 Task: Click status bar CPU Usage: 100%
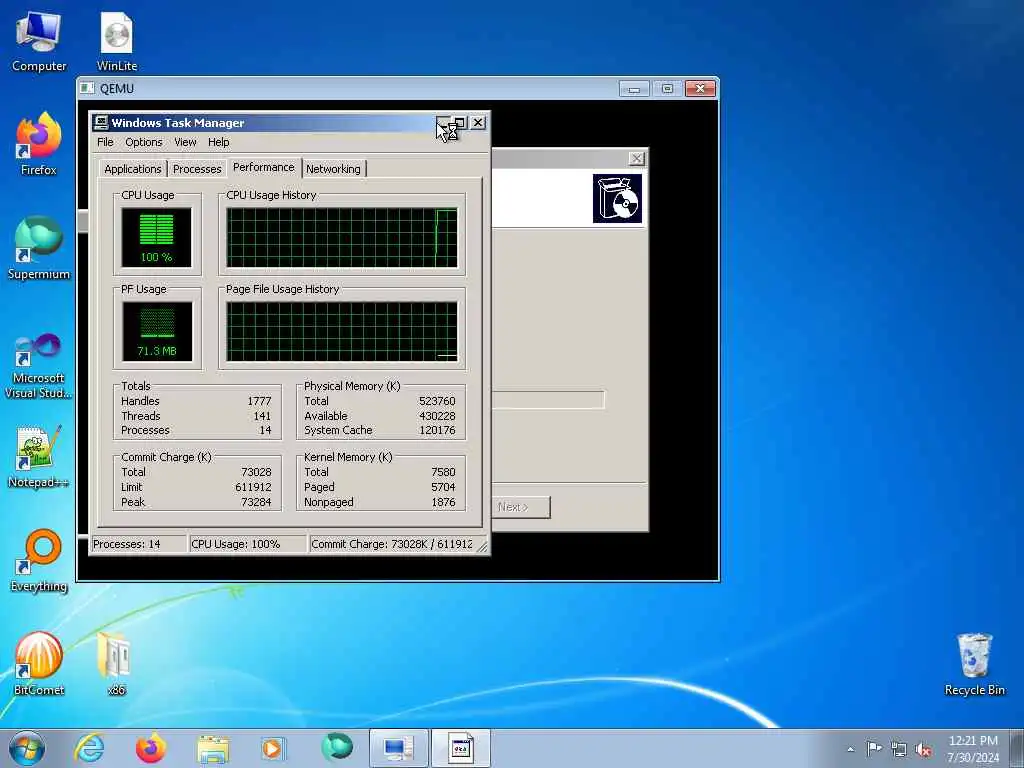[247, 544]
